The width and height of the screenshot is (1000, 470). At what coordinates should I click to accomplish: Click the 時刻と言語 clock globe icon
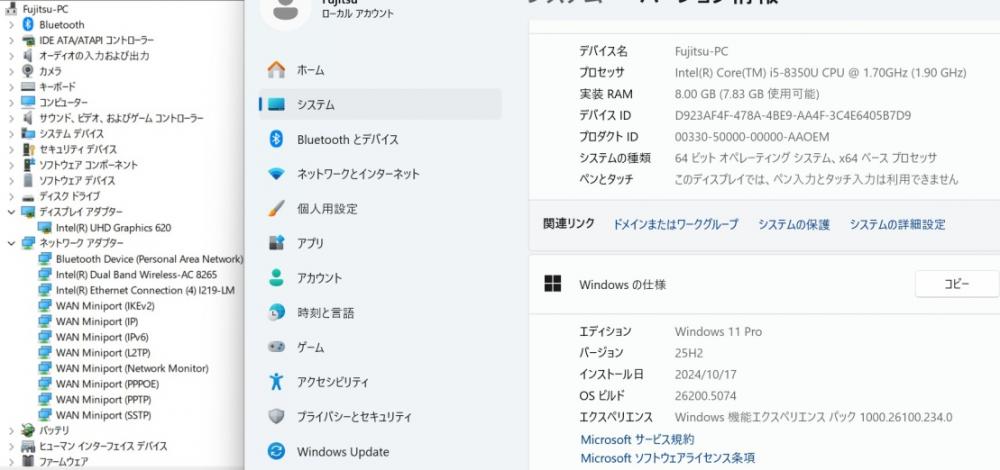point(276,312)
